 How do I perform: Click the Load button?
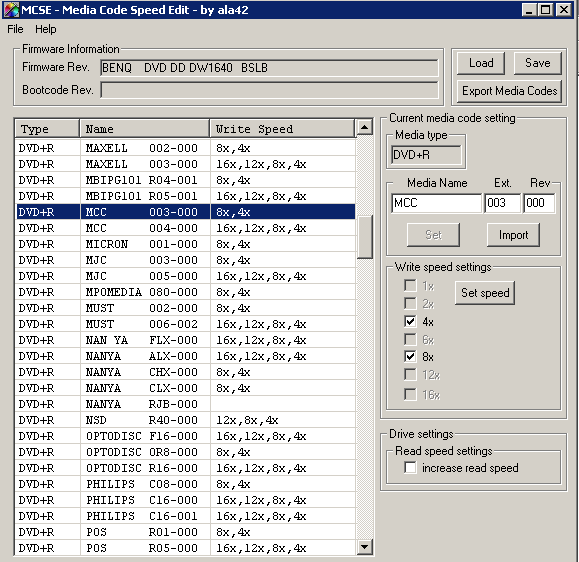click(481, 63)
